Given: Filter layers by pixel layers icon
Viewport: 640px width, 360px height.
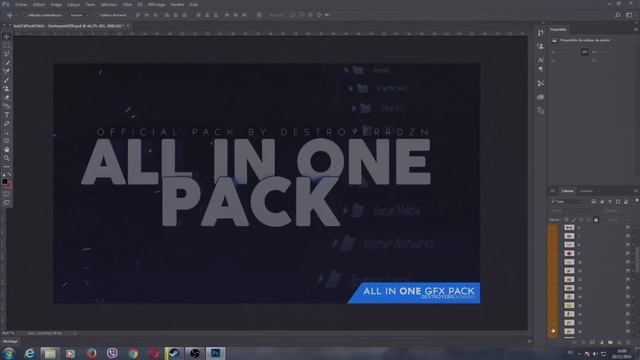Looking at the screenshot, I should [x=594, y=202].
